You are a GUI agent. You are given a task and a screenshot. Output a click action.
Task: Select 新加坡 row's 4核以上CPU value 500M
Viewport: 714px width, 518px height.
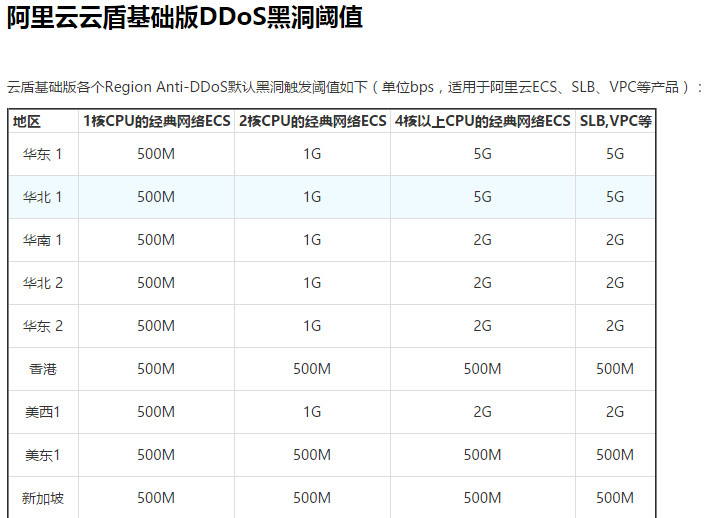click(482, 498)
